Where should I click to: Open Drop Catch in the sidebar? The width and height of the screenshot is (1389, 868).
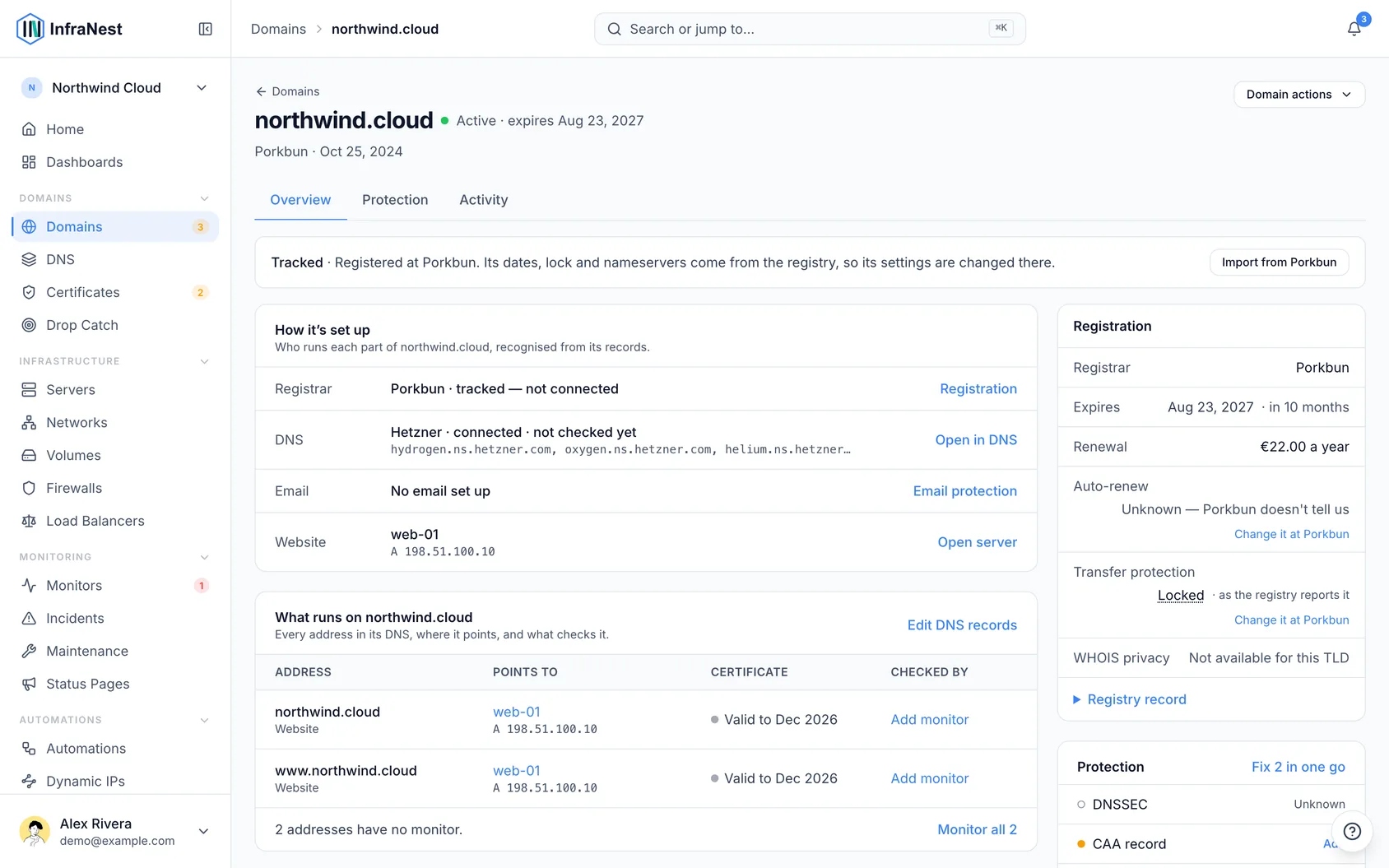(x=115, y=325)
